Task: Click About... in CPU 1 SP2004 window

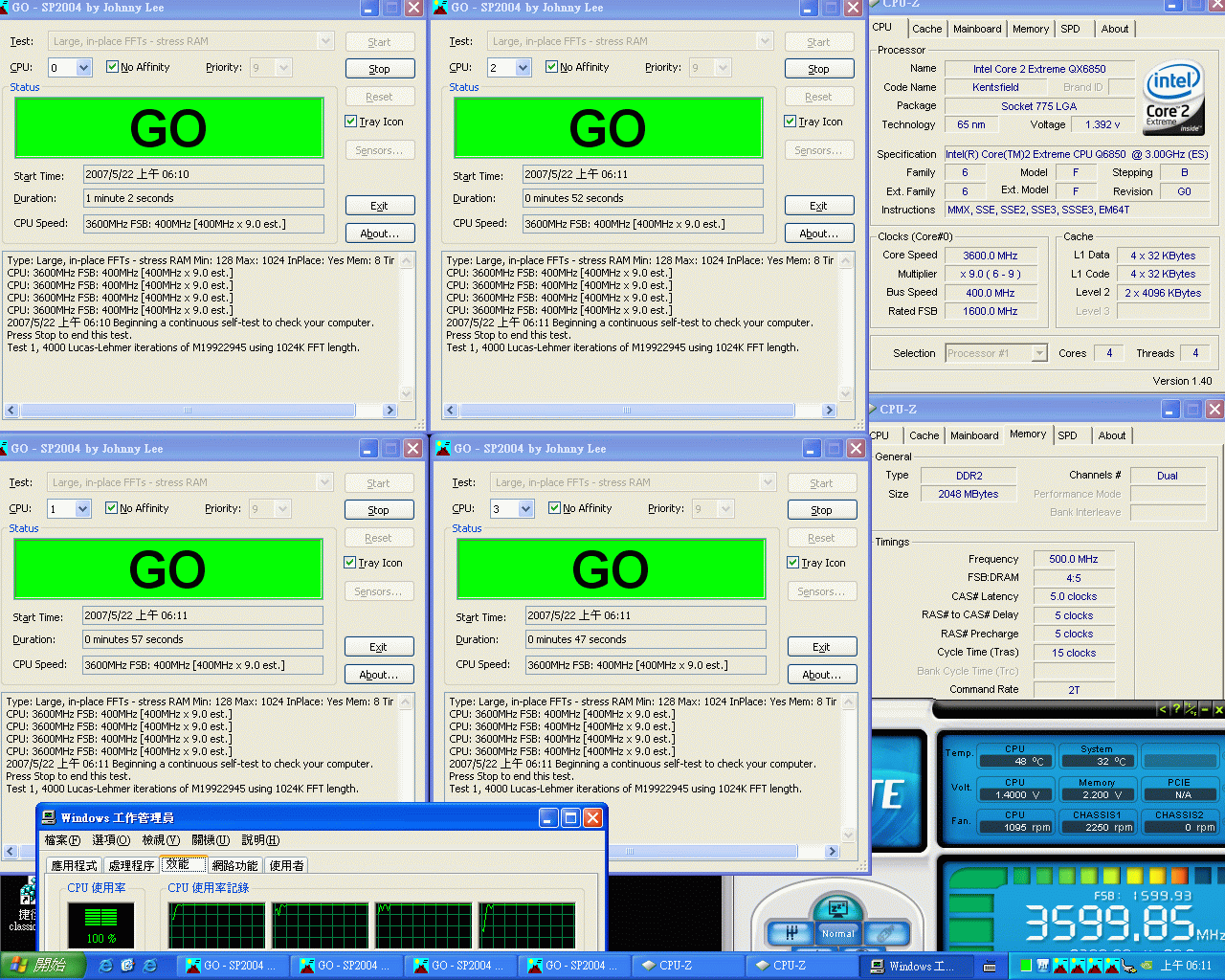Action: tap(379, 675)
